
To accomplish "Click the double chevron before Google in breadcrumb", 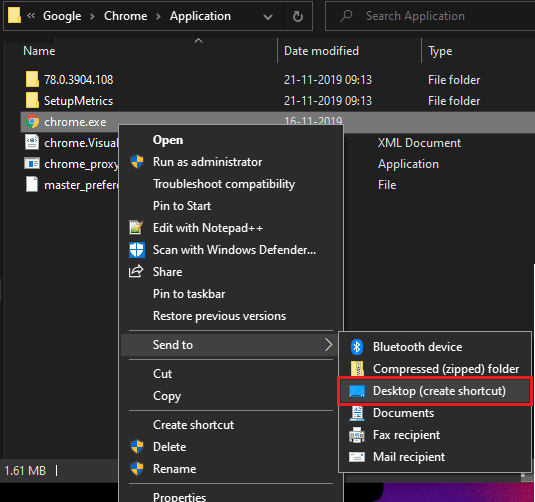I will tap(31, 16).
